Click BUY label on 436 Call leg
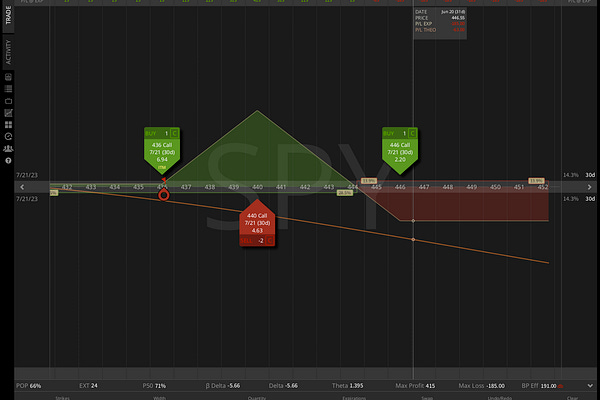 coord(151,133)
